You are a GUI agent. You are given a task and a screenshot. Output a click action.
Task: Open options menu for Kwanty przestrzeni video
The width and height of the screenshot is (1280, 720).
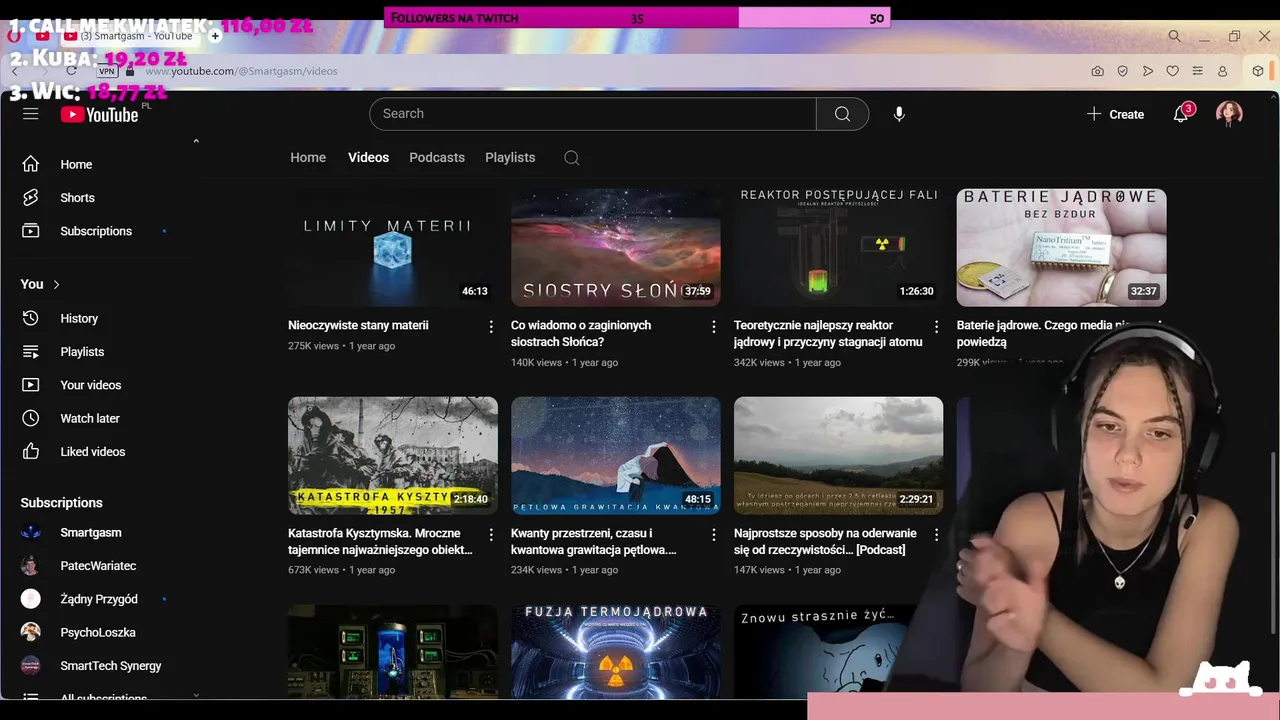click(x=714, y=534)
